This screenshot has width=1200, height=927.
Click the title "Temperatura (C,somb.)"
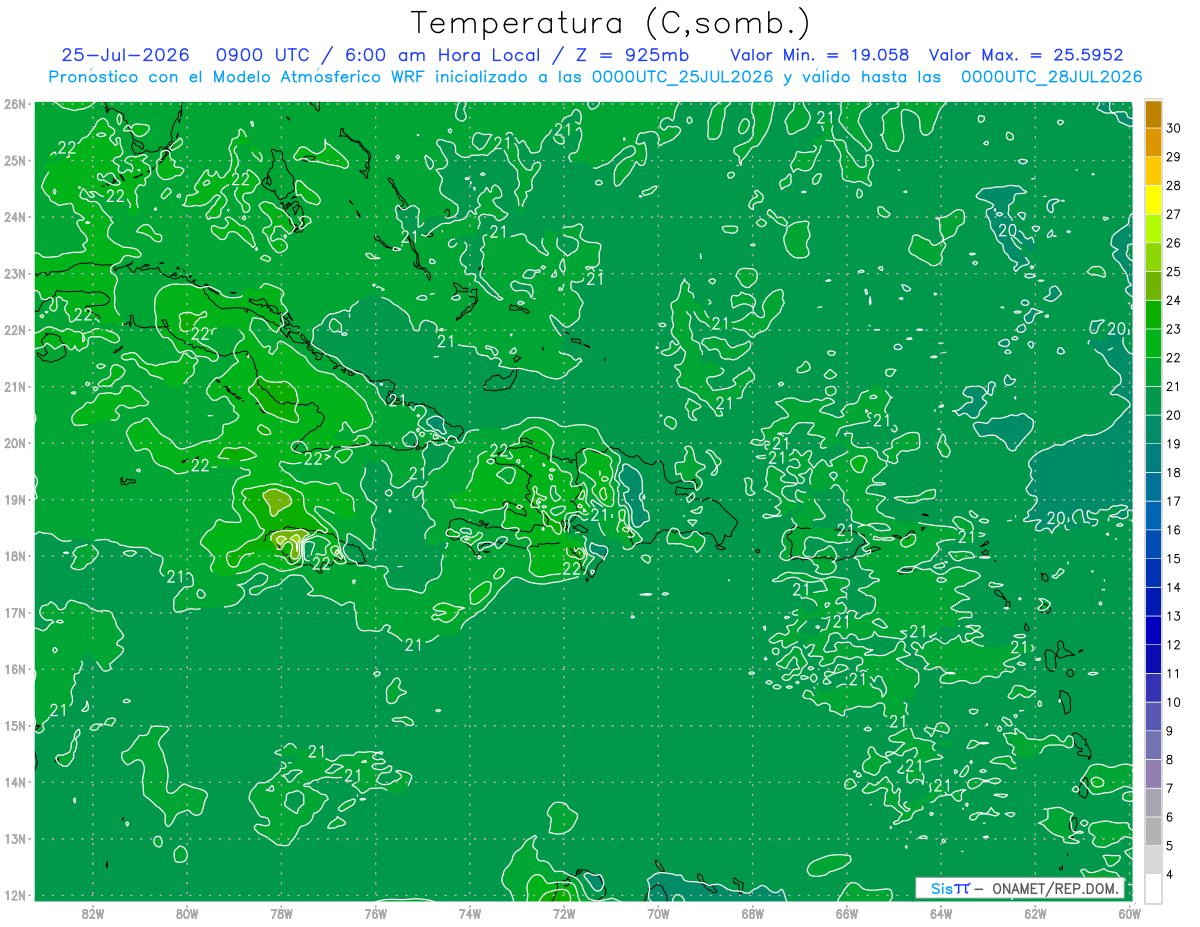tap(610, 23)
